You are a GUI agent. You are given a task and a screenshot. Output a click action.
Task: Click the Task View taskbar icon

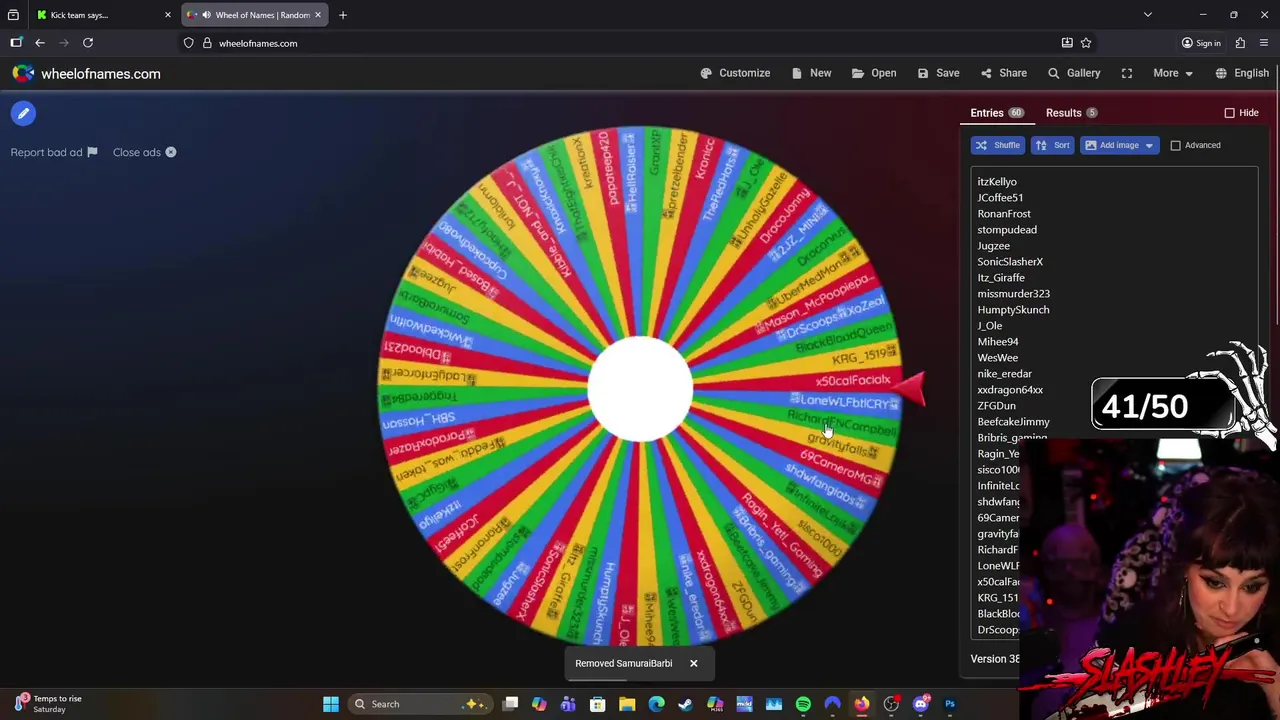click(x=510, y=704)
